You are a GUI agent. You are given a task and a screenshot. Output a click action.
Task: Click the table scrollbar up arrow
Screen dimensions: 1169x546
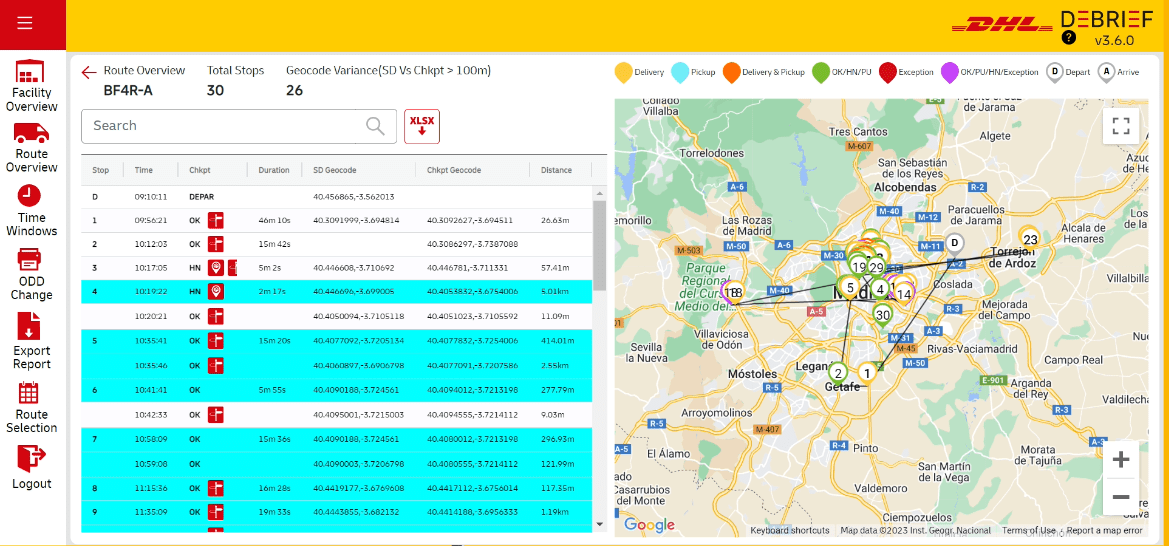[x=599, y=192]
